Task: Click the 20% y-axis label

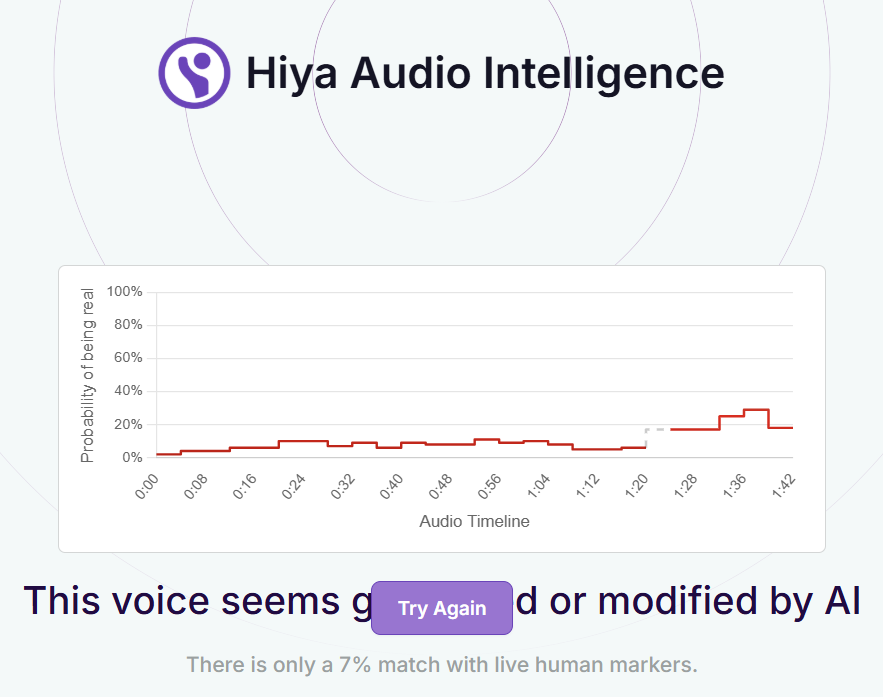Action: click(x=128, y=425)
